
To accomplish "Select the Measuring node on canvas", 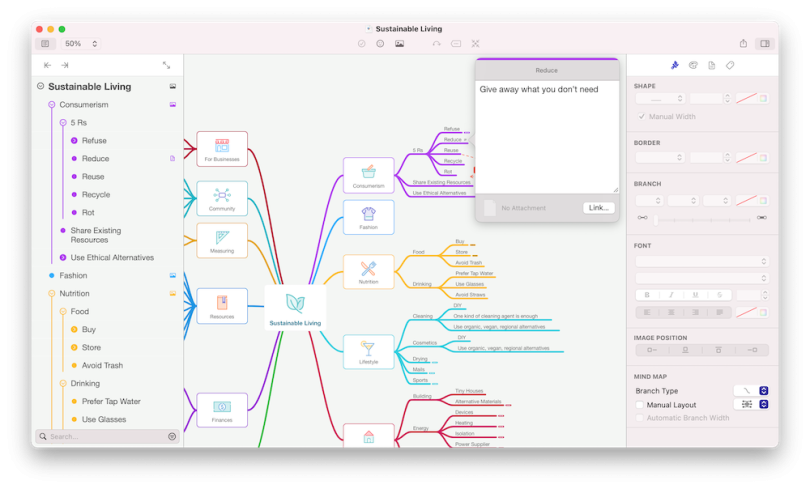I will coord(222,240).
